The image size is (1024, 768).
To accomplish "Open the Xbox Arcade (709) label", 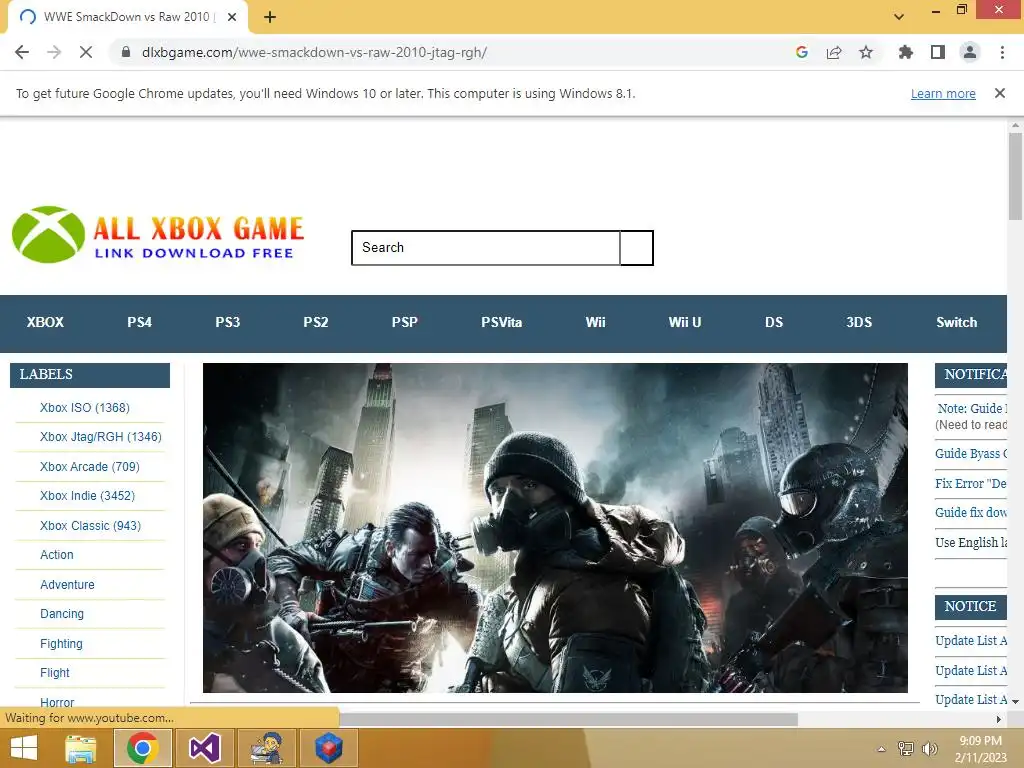I will [89, 467].
